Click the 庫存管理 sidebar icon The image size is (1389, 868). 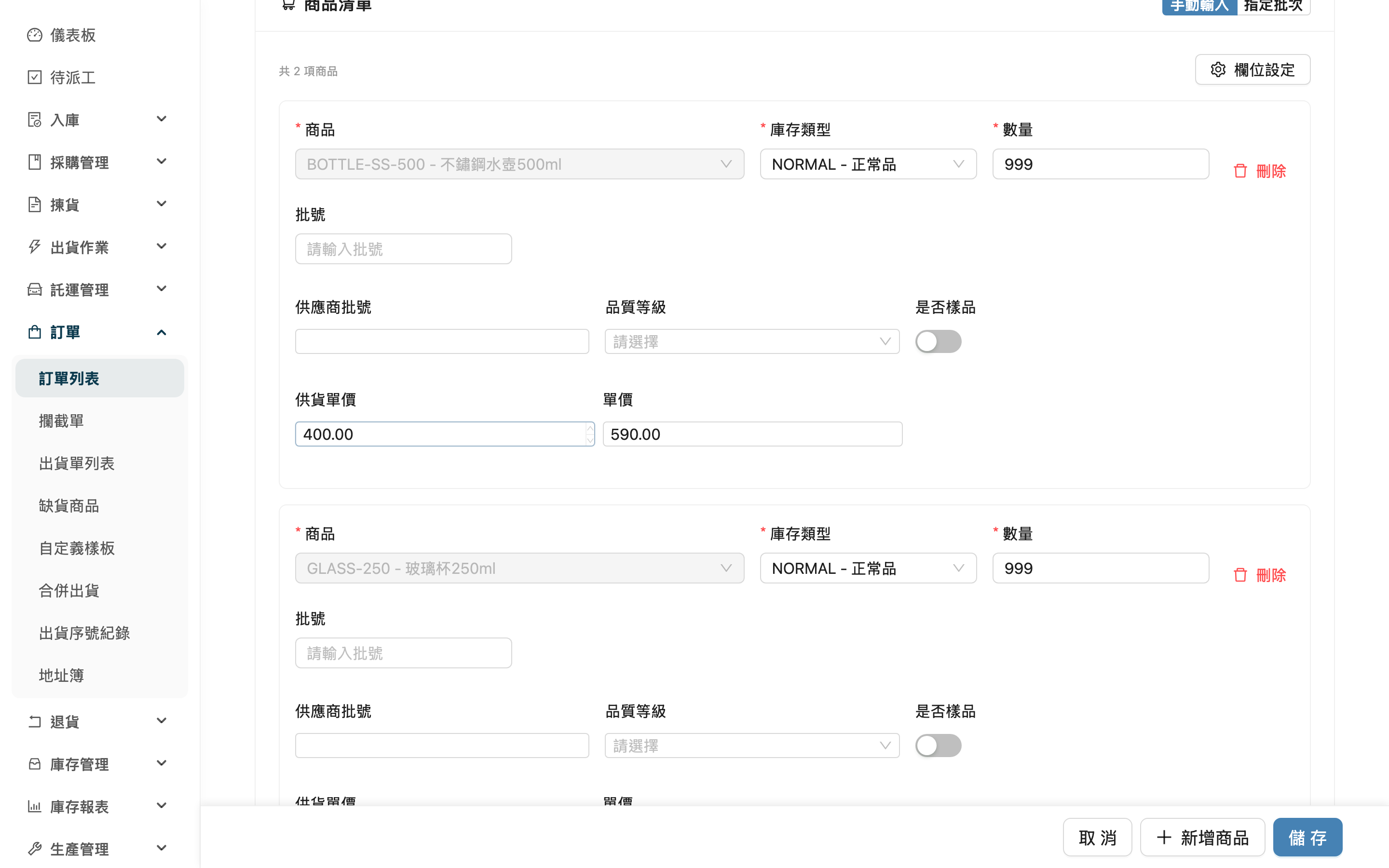click(34, 764)
